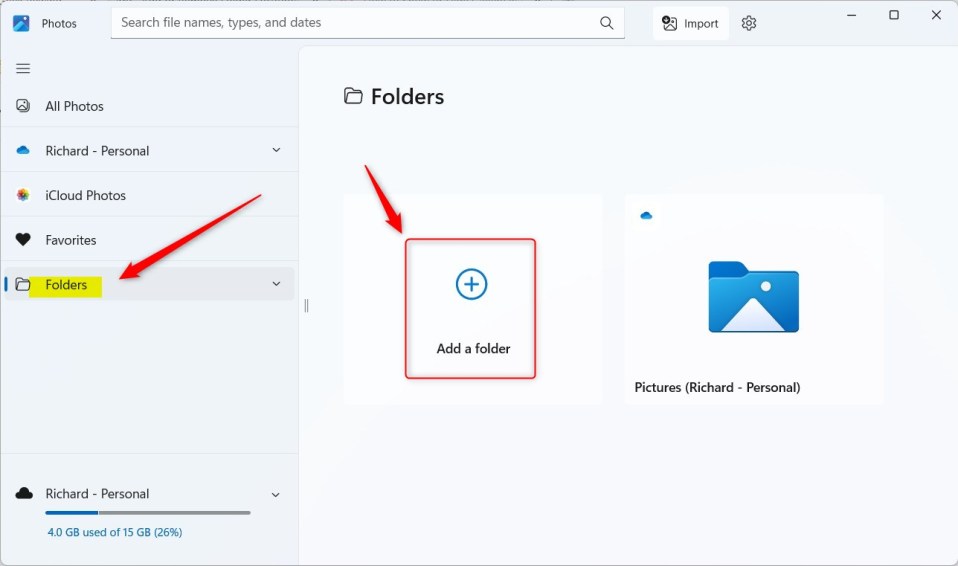Click the OneDrive storage usage bar
The image size is (958, 566).
148,513
